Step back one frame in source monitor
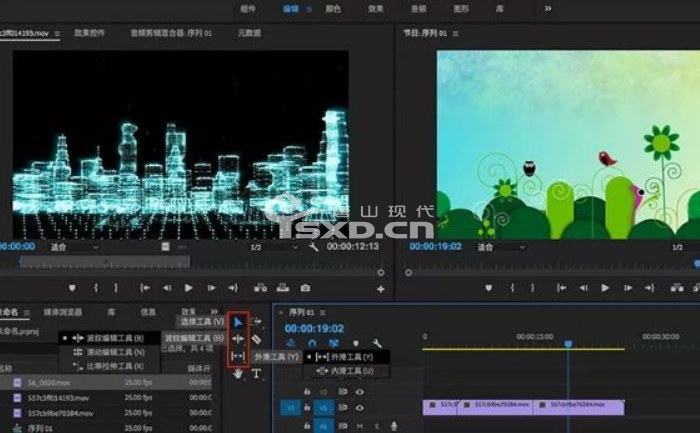 (x=167, y=288)
